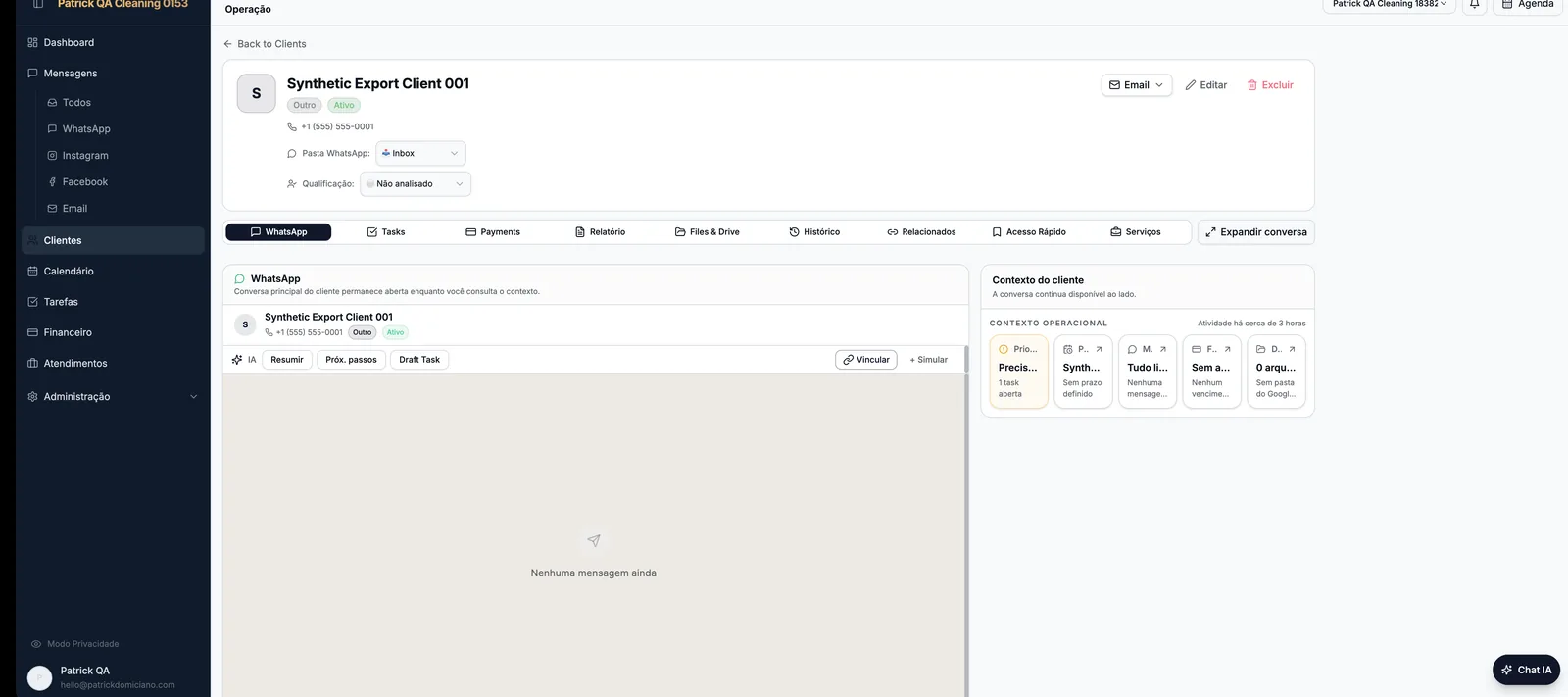Click the + Simular button
This screenshot has height=697, width=1568.
[928, 360]
